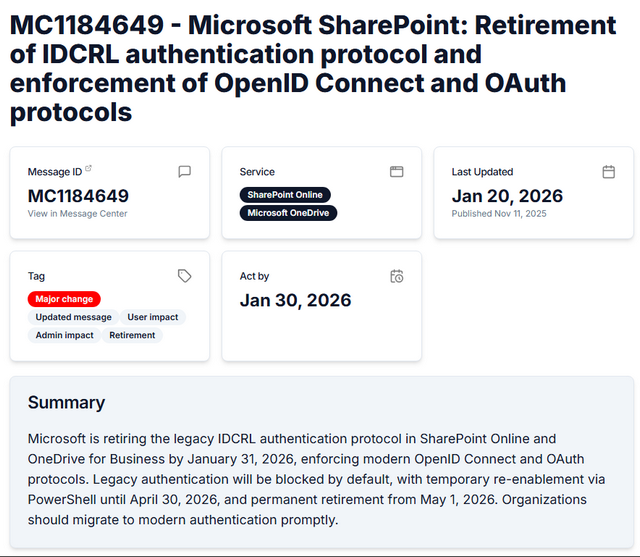Click the Admin impact tag
Viewport: 640px width, 557px height.
(x=64, y=335)
